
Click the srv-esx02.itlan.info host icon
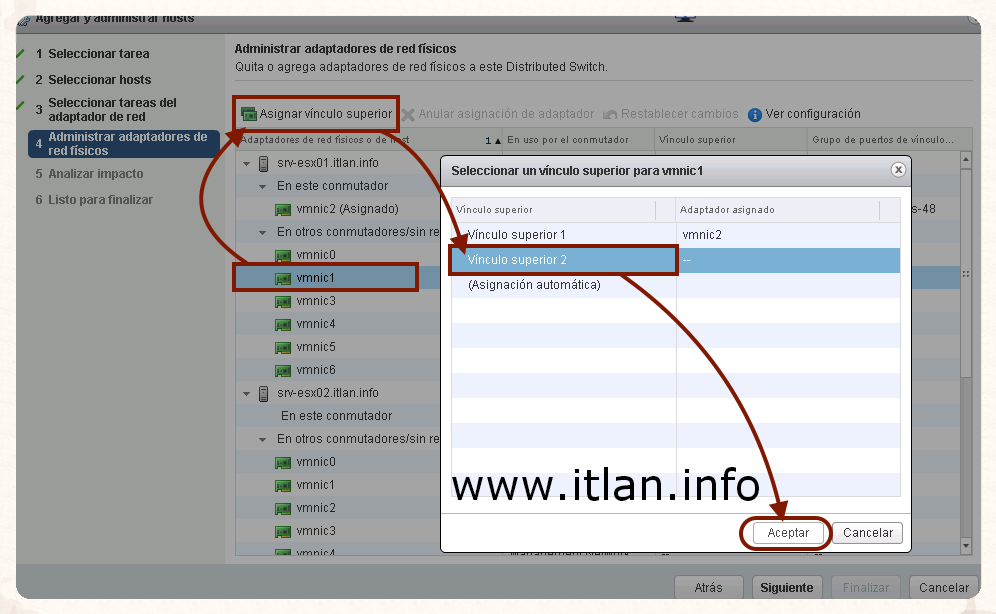click(x=264, y=393)
